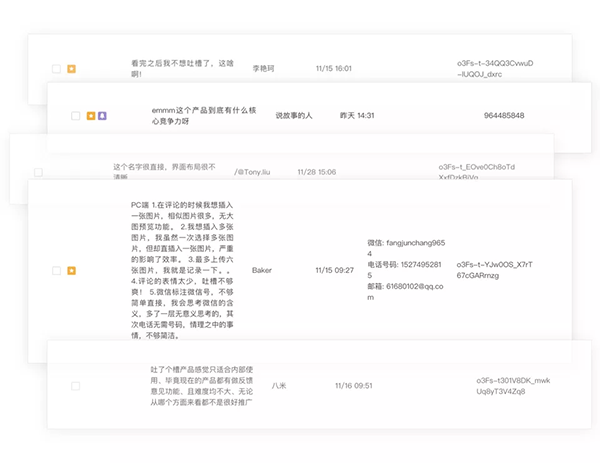Viewport: 600px width, 463px height.
Task: Click the orange star icon in 李艳珂's row
Action: [x=71, y=69]
